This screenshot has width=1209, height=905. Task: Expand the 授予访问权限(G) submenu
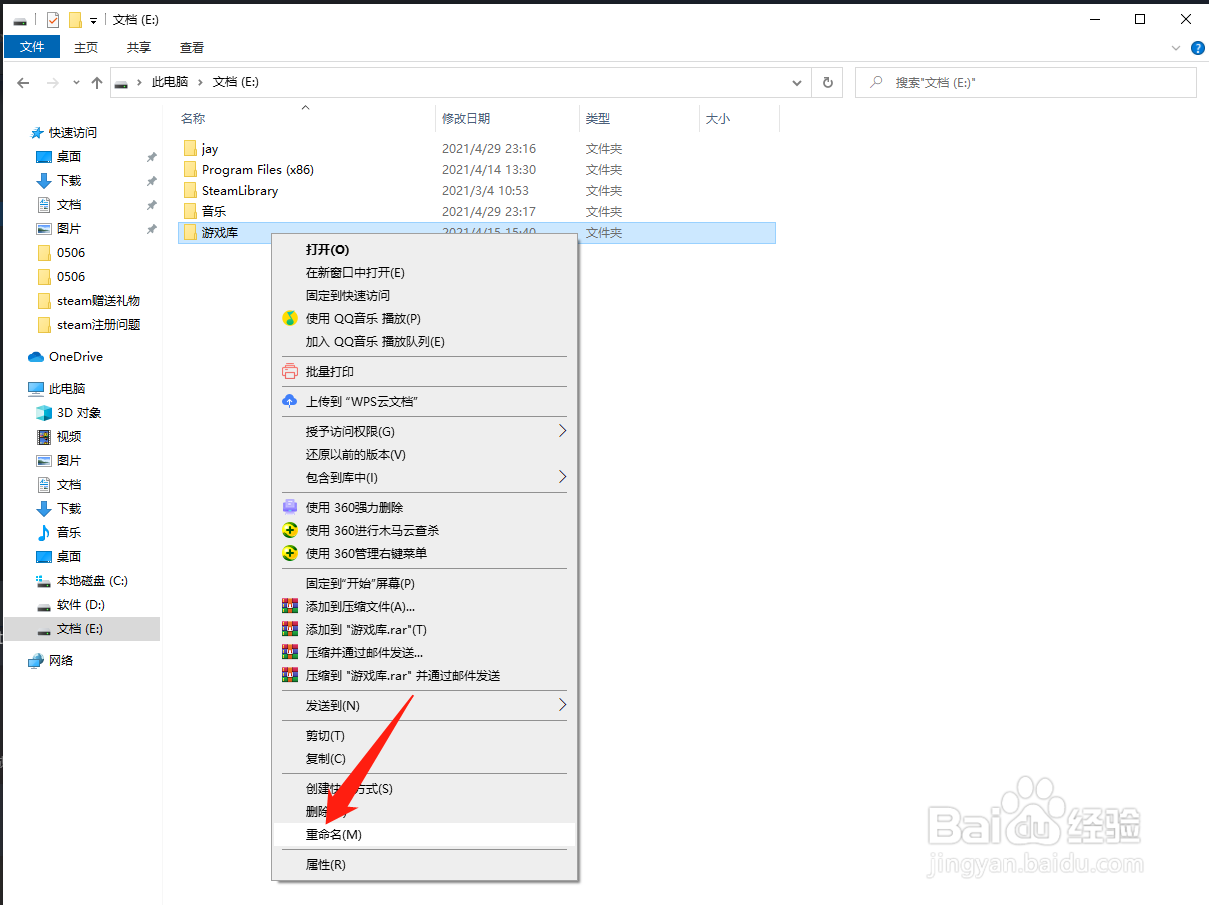tap(562, 431)
